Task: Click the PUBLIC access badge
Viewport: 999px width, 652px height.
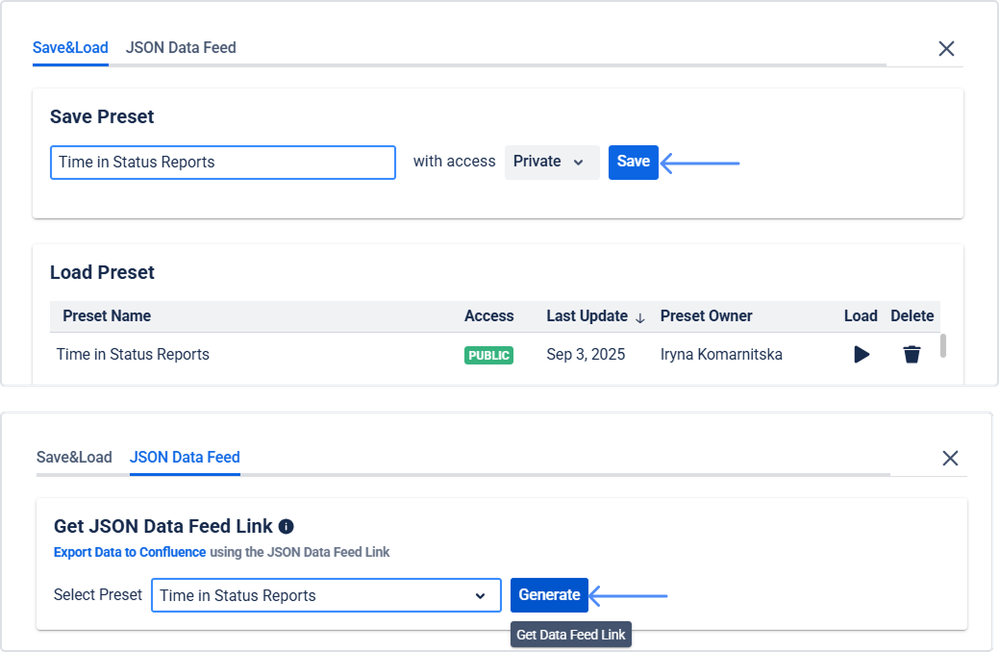Action: [488, 355]
